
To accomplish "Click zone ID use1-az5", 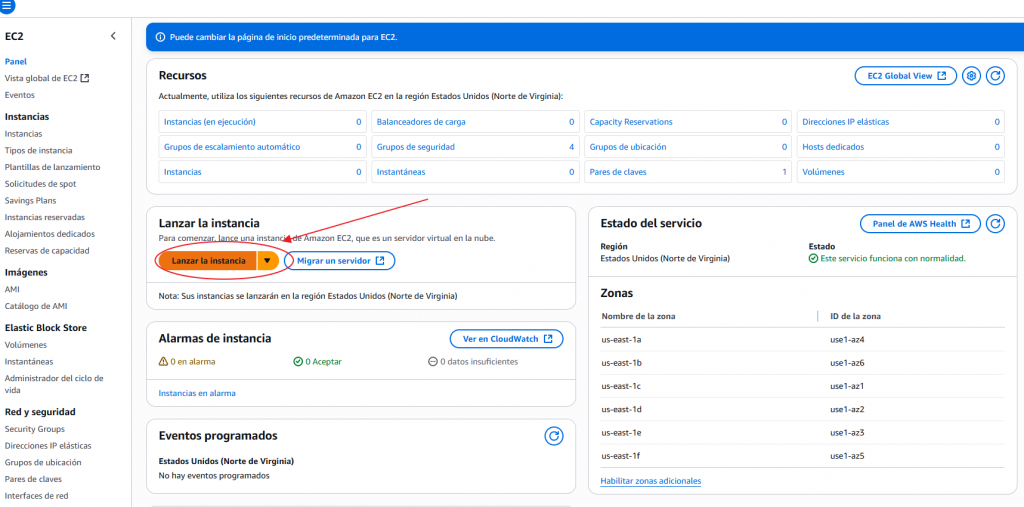I will coord(847,456).
